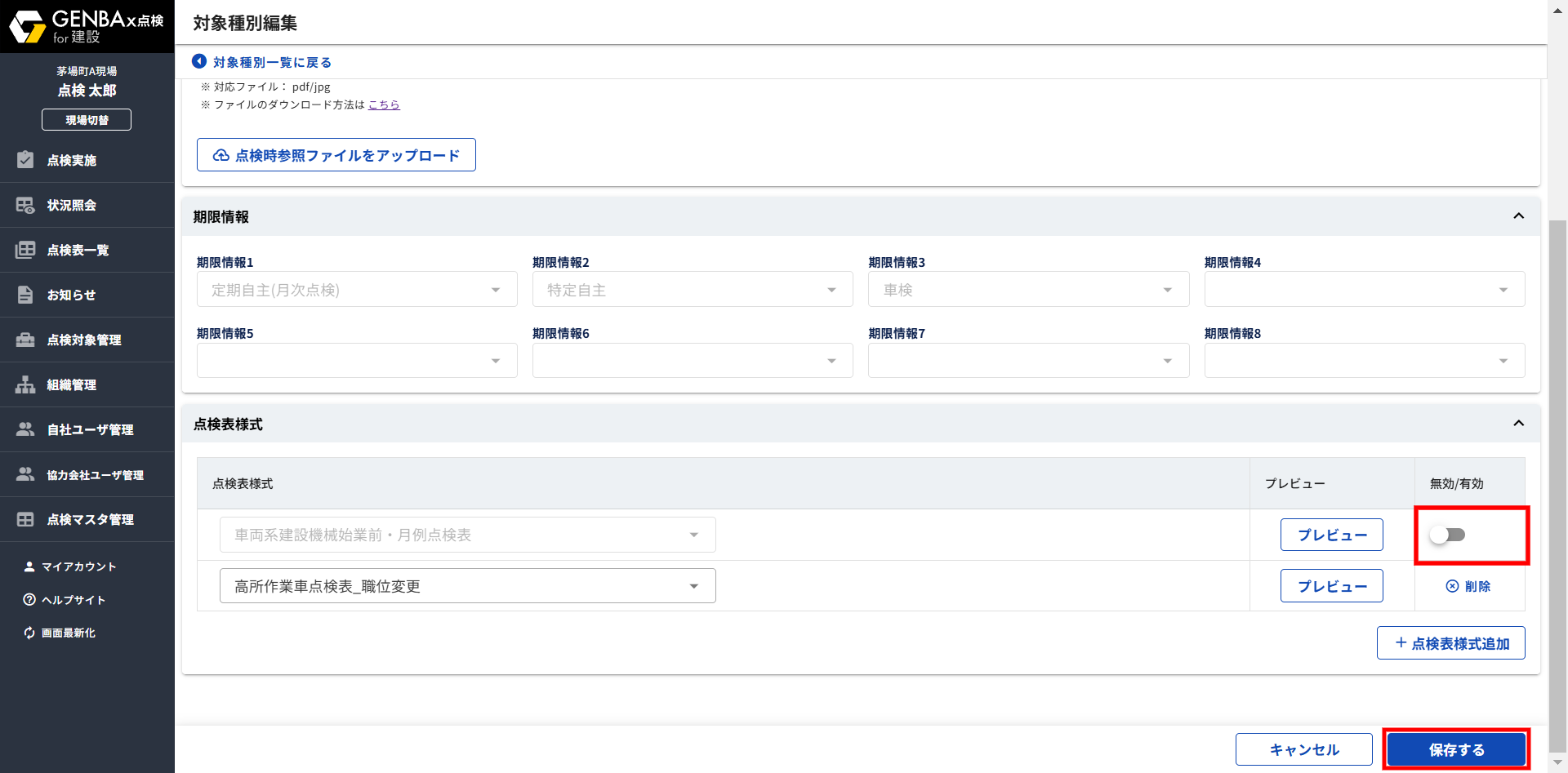The height and width of the screenshot is (773, 1568).
Task: Click the GENBAx点検 logo
Action: tap(87, 26)
